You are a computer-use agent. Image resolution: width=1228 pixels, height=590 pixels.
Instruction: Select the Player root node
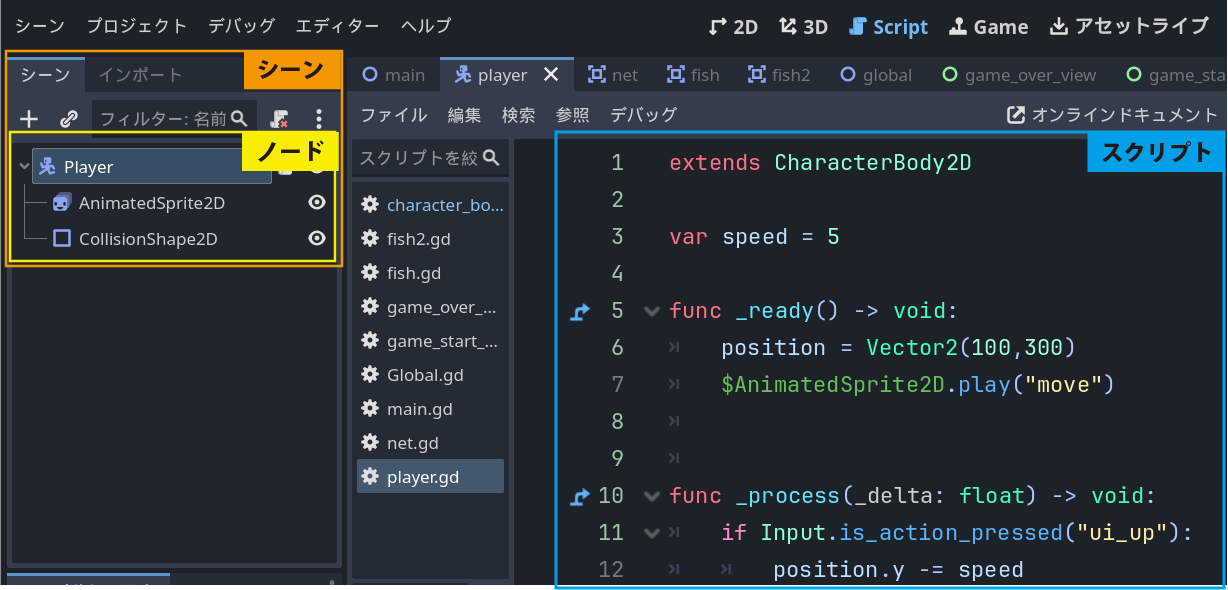[x=152, y=167]
